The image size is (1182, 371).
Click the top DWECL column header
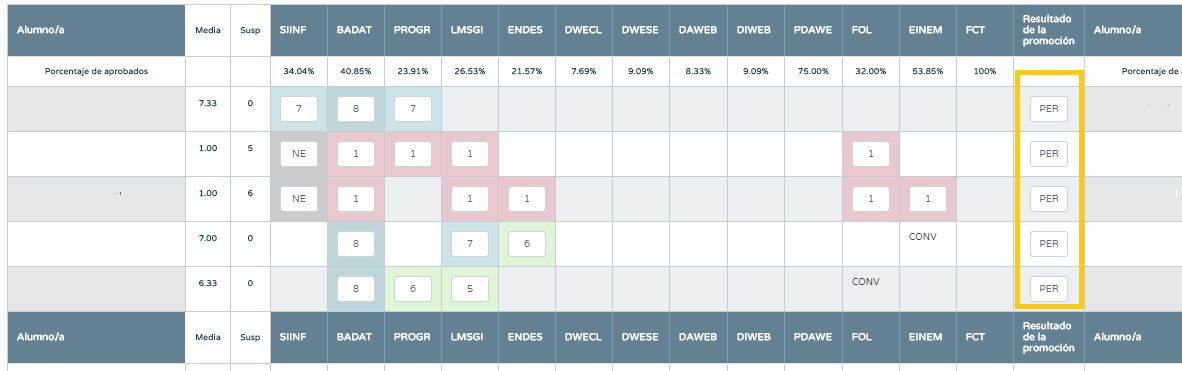pyautogui.click(x=583, y=30)
